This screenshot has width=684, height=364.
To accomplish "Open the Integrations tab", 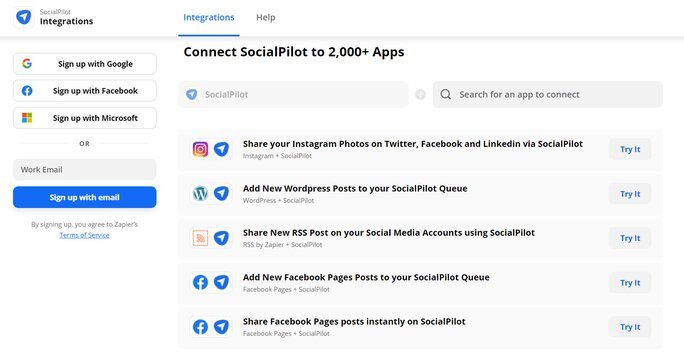I will (209, 17).
